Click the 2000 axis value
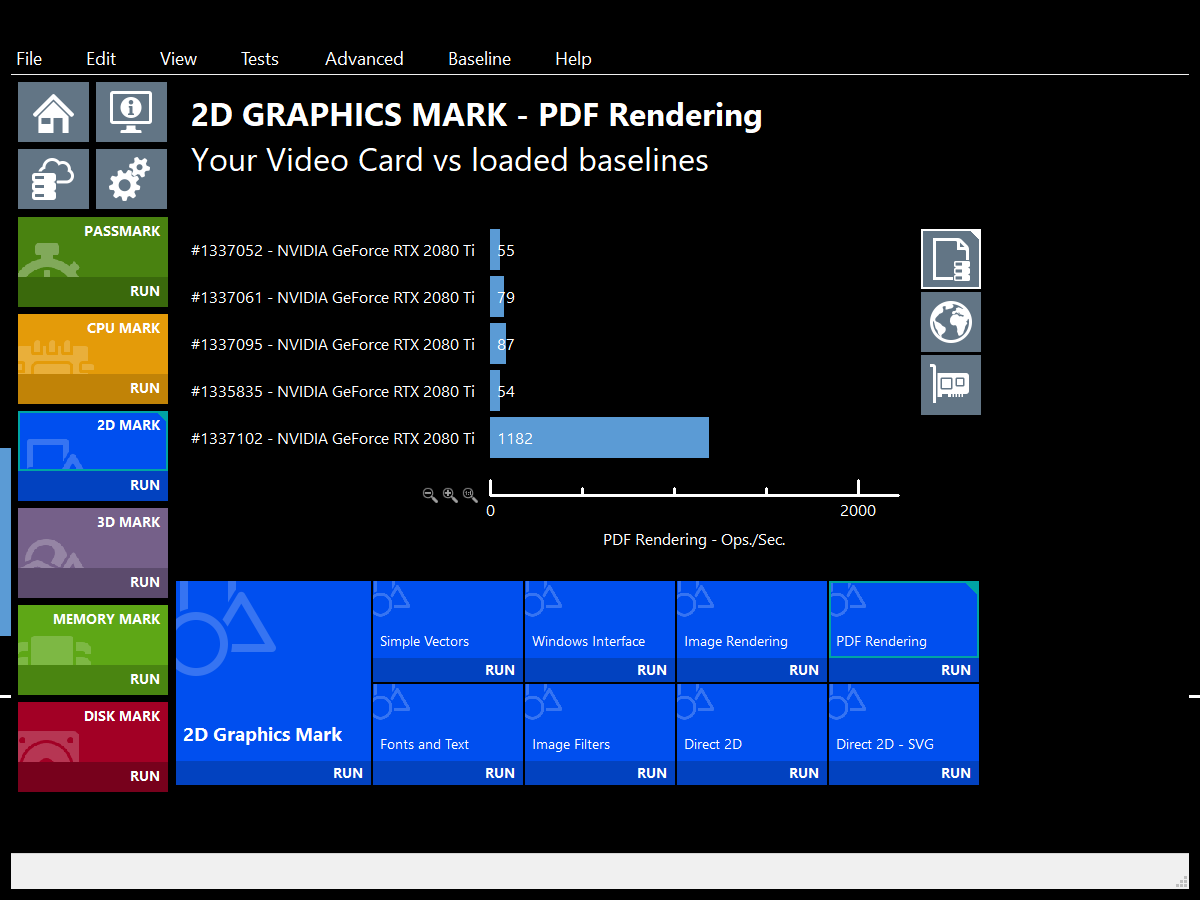This screenshot has height=900, width=1200. (858, 511)
